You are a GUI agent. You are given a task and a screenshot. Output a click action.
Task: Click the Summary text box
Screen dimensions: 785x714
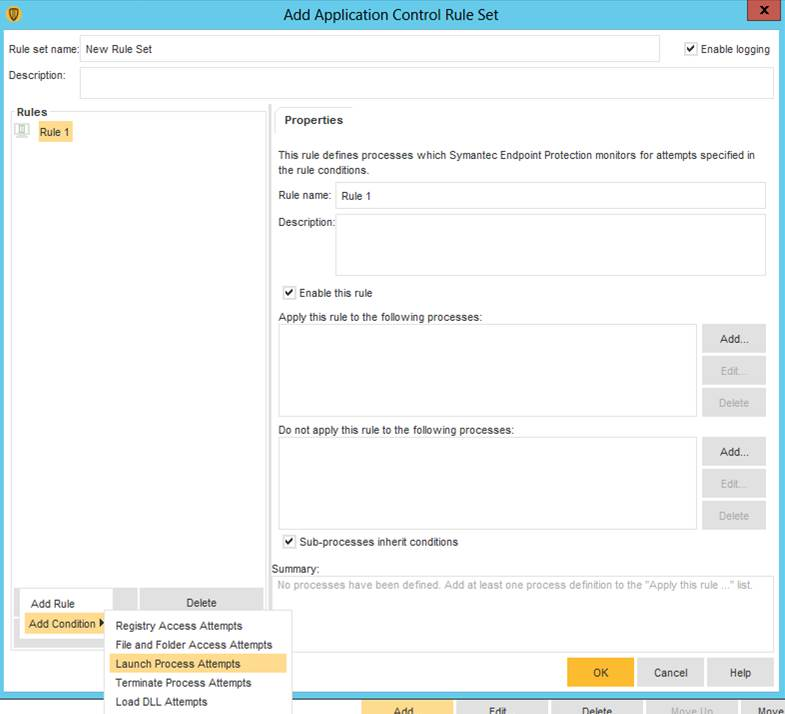pos(523,613)
